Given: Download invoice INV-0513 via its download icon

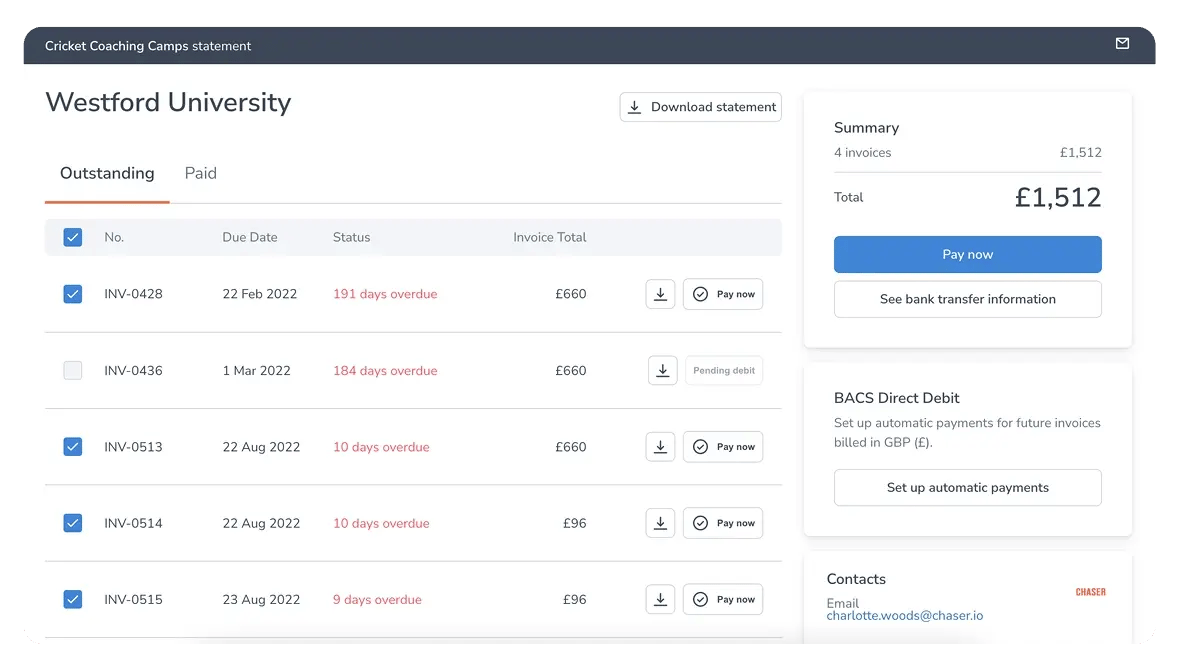Looking at the screenshot, I should (x=660, y=447).
